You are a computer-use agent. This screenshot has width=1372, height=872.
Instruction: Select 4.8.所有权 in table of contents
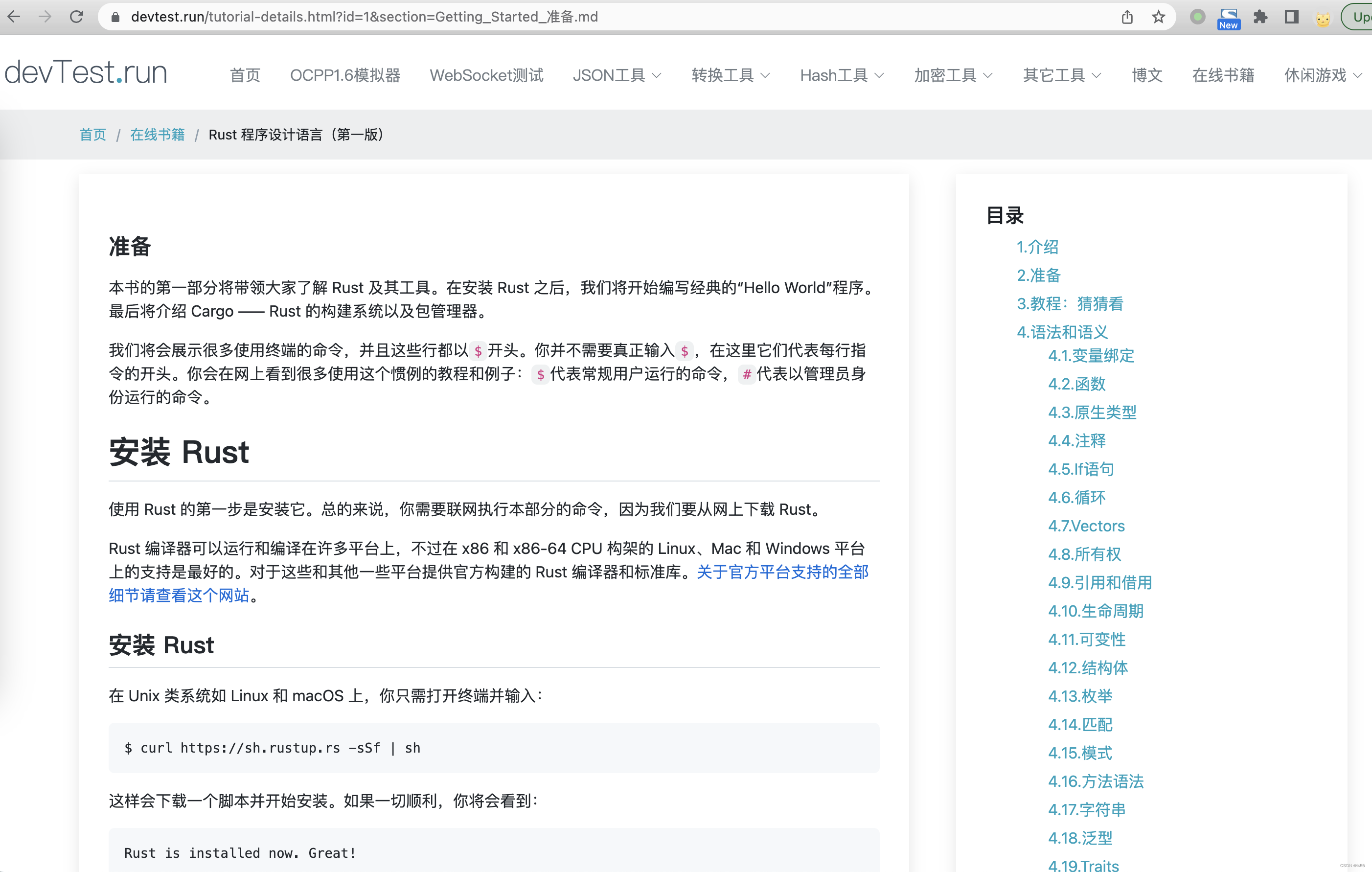click(1084, 554)
